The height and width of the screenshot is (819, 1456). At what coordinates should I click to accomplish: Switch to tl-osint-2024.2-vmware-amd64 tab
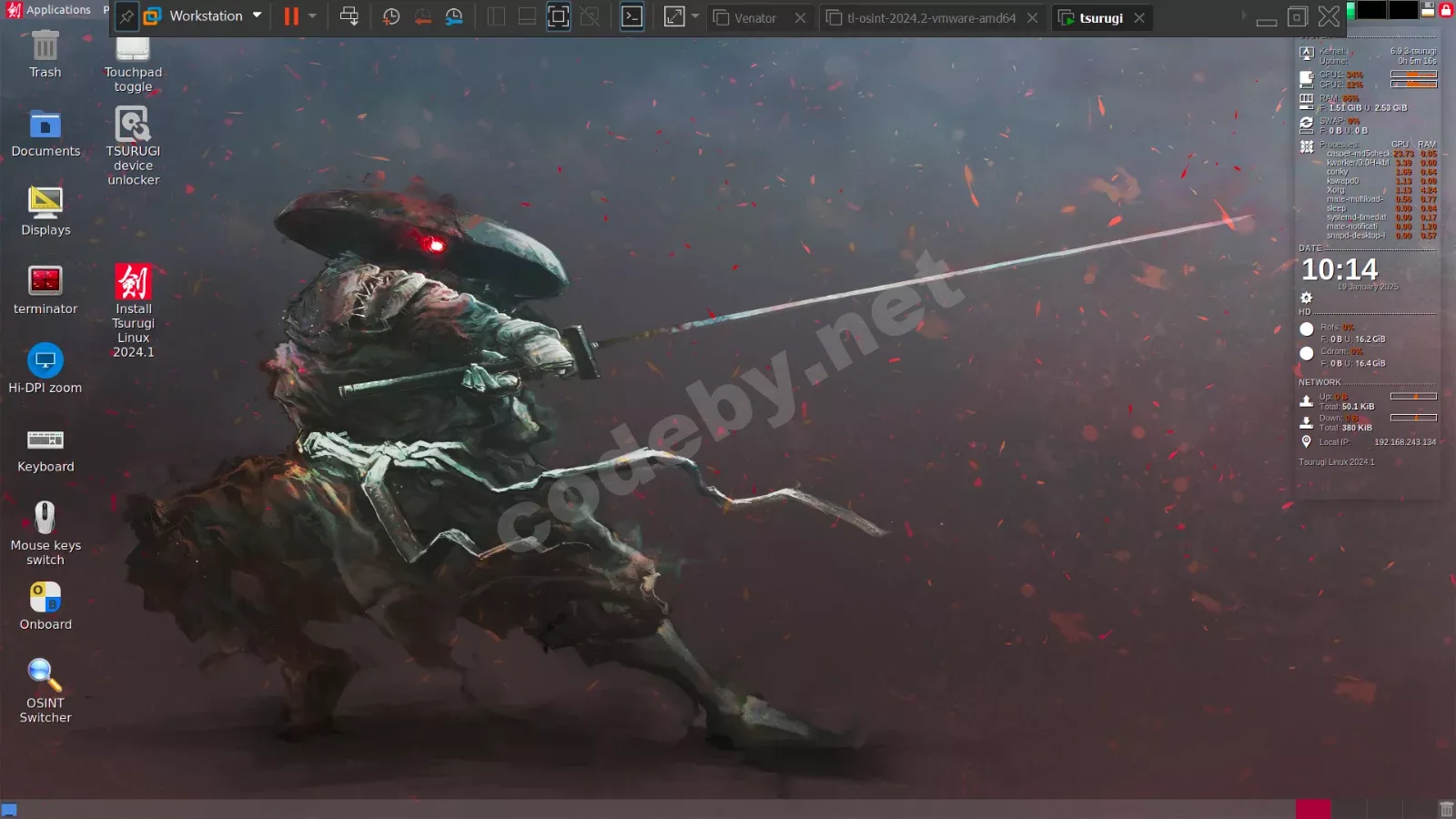pos(930,18)
